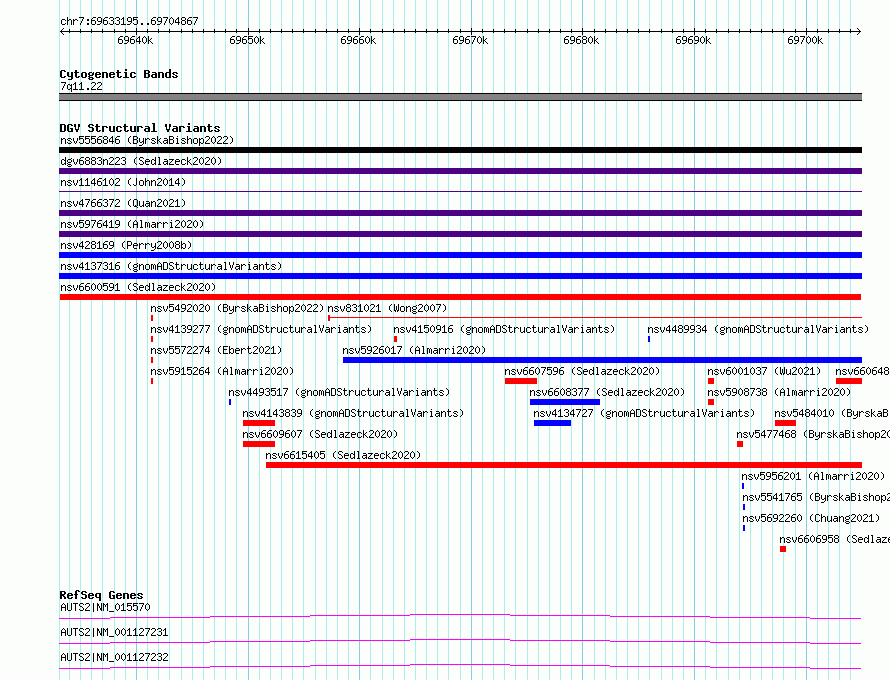Click the 69640k ruler tick label
This screenshot has width=890, height=680.
[x=135, y=40]
